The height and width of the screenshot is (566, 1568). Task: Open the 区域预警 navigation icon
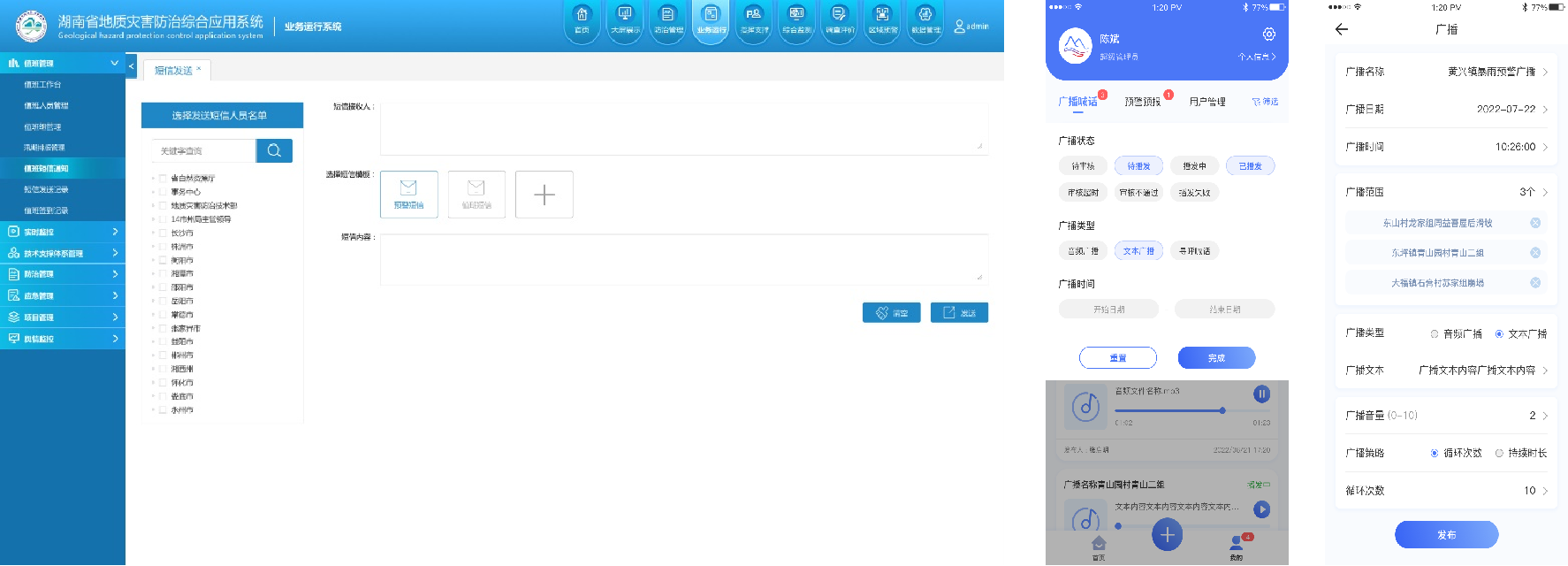(882, 19)
